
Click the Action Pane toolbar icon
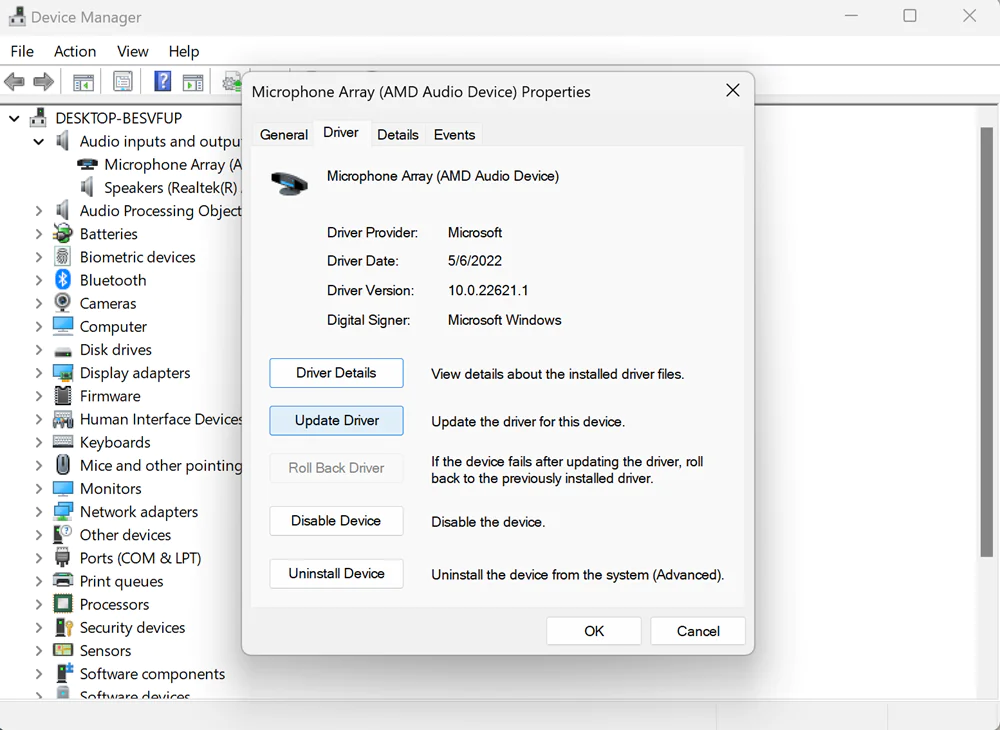pos(193,82)
